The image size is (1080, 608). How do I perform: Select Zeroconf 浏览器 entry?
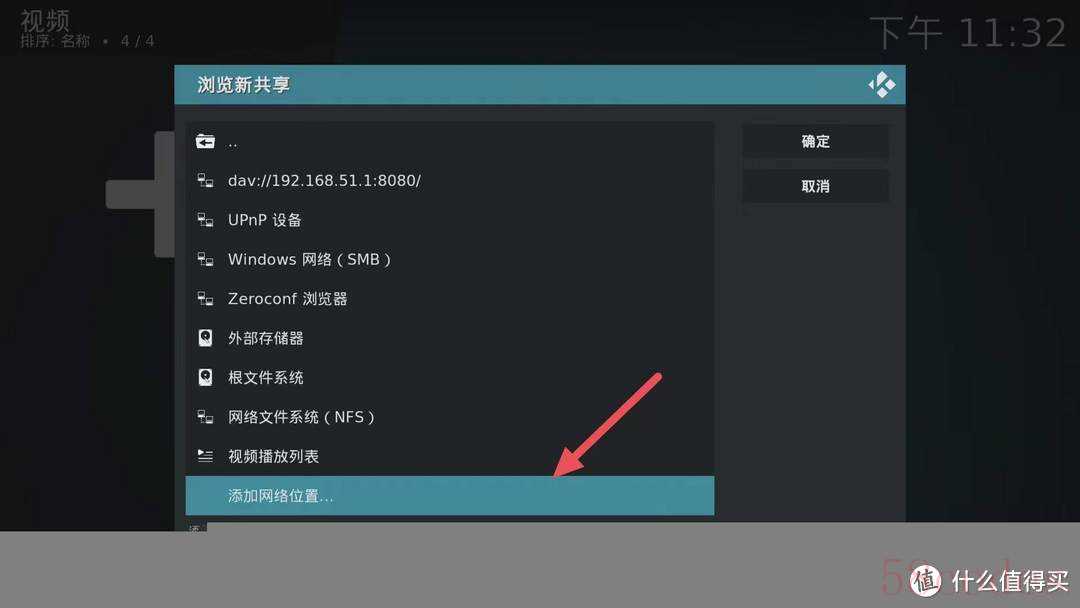[450, 298]
